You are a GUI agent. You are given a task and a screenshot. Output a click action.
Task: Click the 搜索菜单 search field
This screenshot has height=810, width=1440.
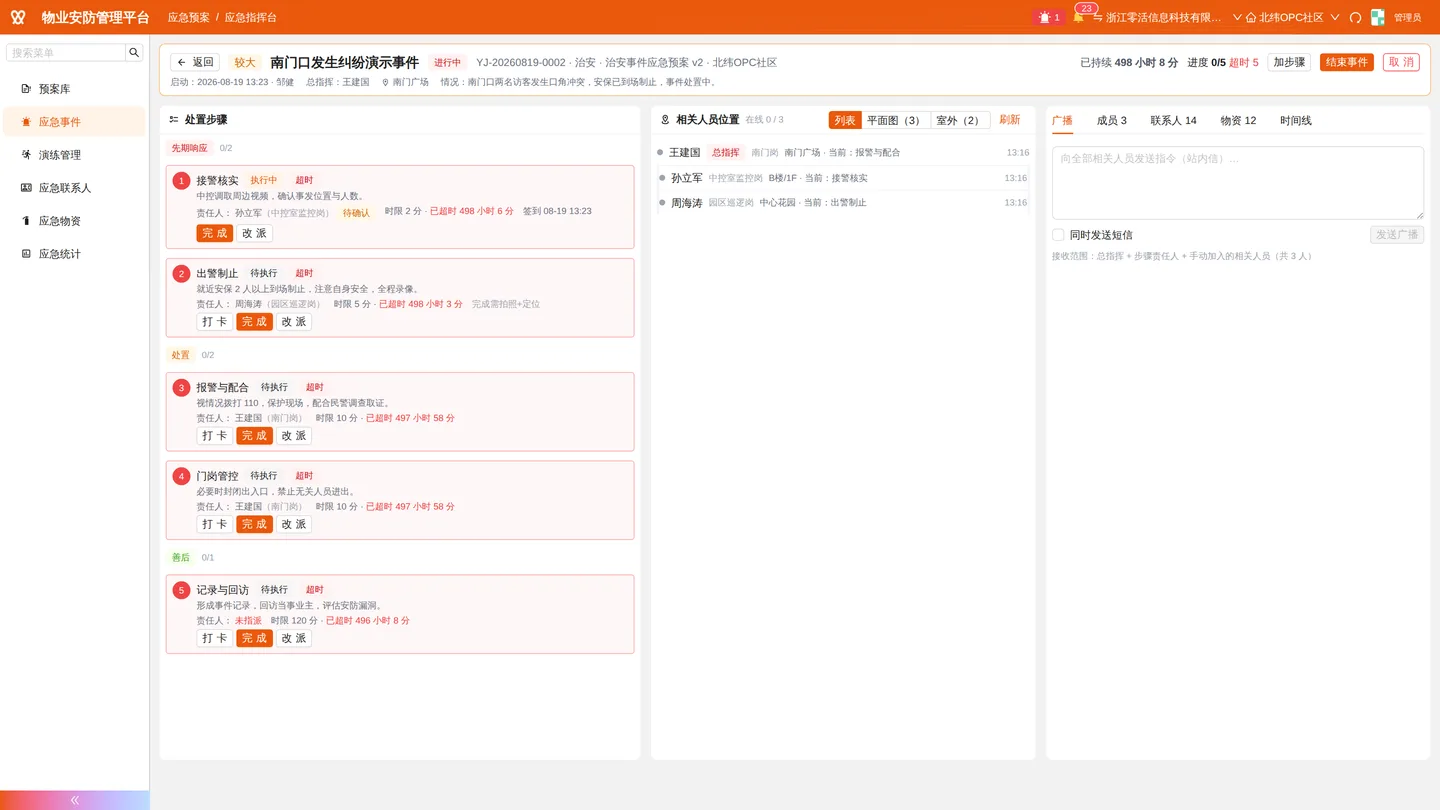tap(66, 52)
